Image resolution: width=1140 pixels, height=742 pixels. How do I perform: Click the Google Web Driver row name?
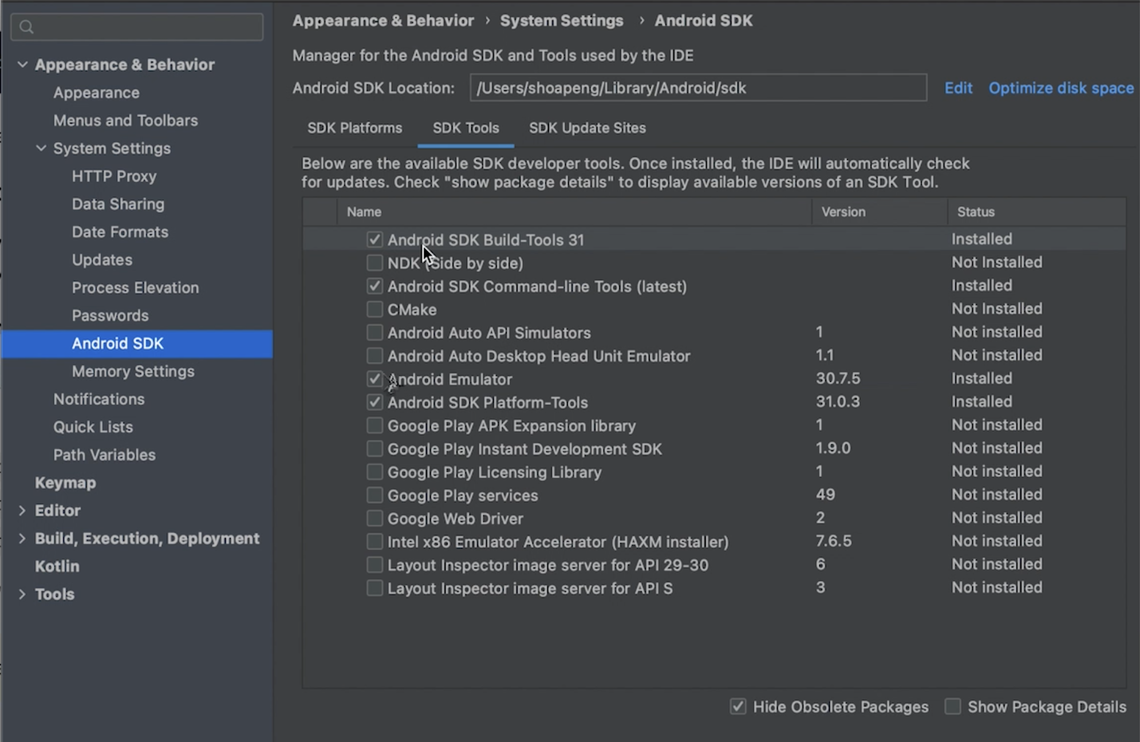(455, 519)
